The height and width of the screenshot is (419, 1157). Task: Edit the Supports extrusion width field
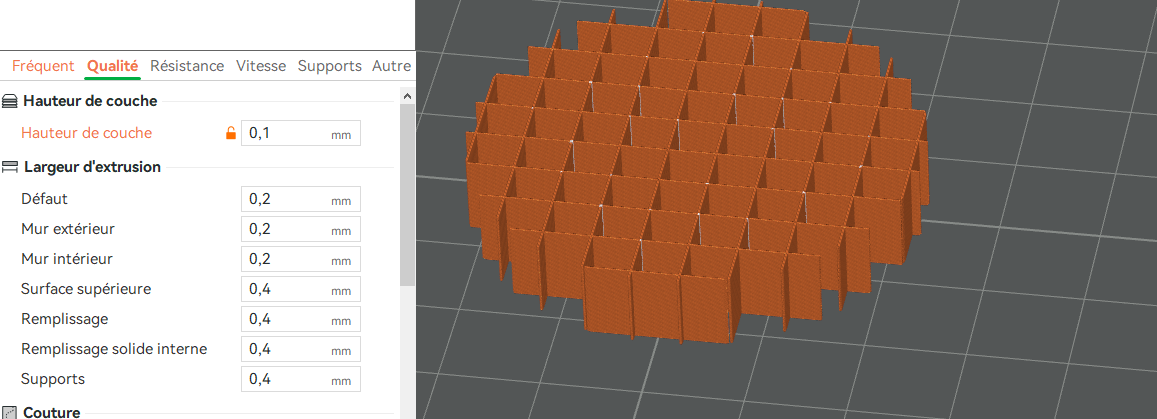pos(301,379)
